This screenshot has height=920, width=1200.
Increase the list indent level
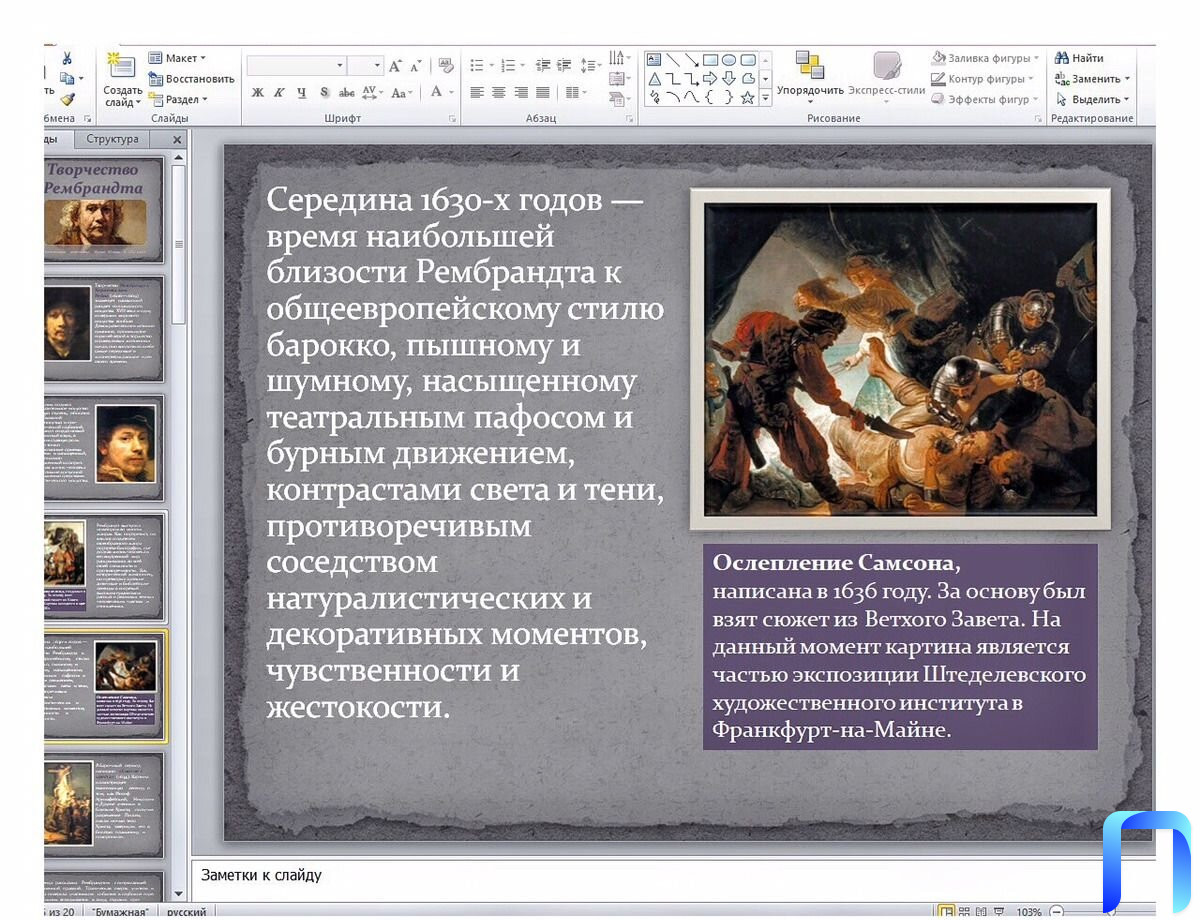[566, 65]
